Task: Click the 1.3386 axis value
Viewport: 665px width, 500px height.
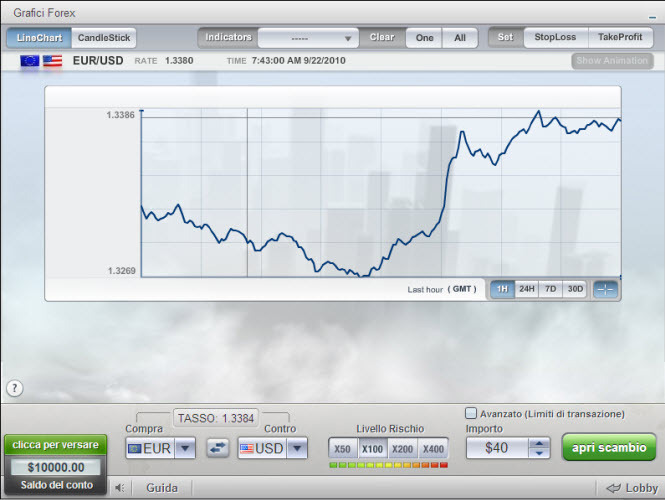Action: (120, 115)
